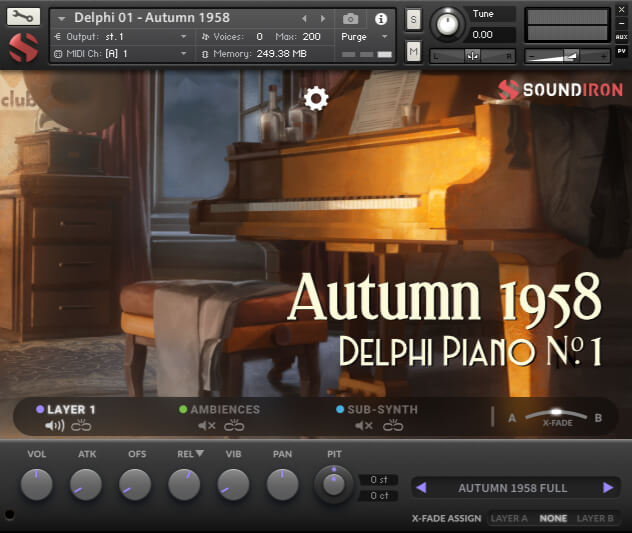Click the OFS knob
The height and width of the screenshot is (533, 632).
point(135,484)
